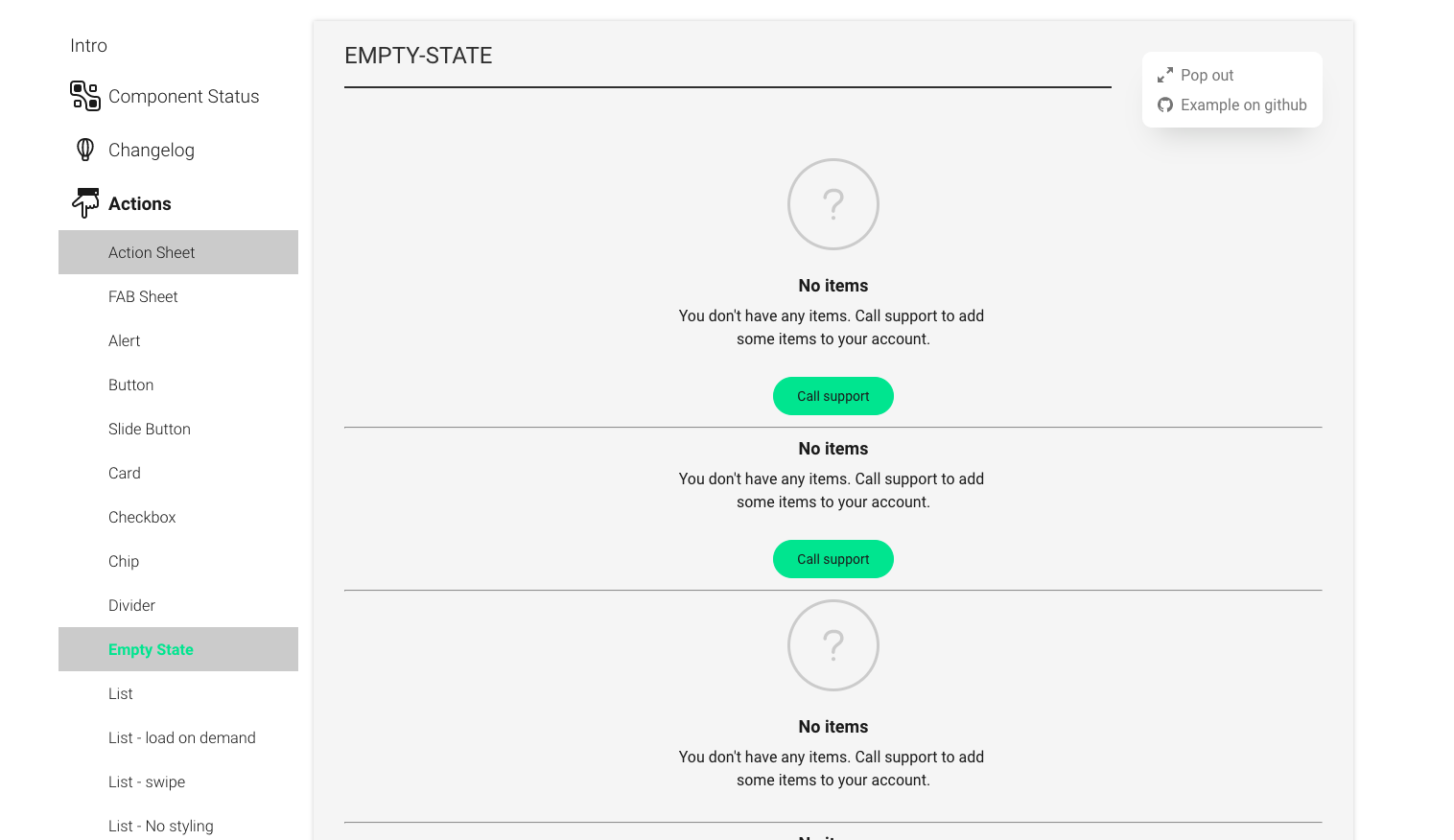Click the GitHub octocat icon
Viewport: 1454px width, 840px height.
[1165, 105]
